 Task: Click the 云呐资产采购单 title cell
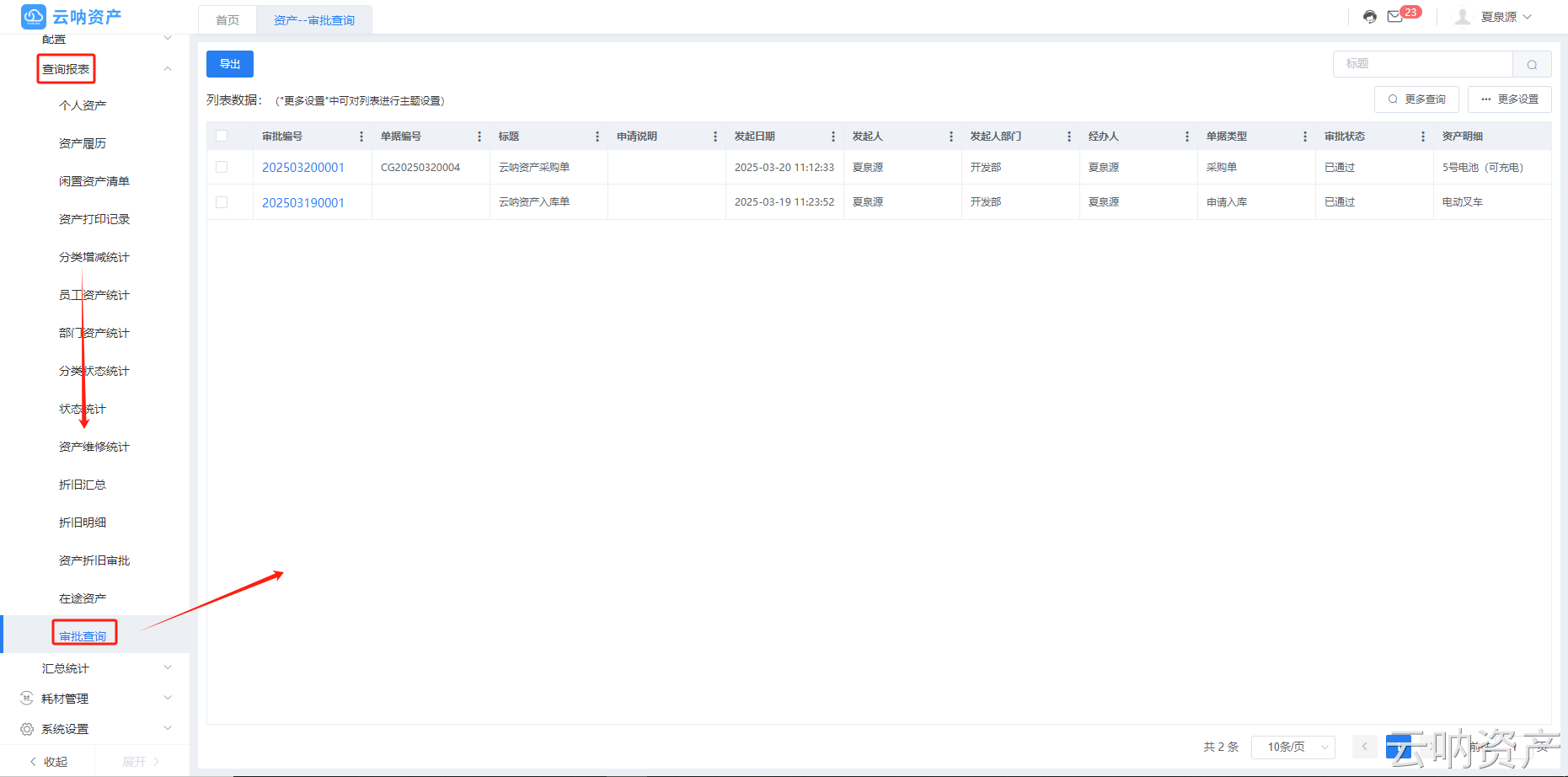tap(534, 168)
